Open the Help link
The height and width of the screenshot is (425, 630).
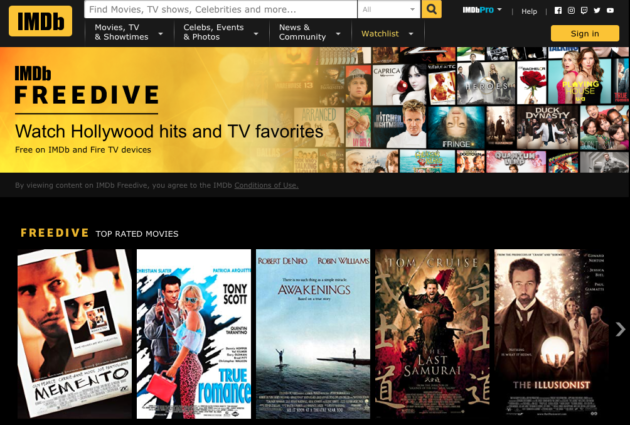coord(529,11)
